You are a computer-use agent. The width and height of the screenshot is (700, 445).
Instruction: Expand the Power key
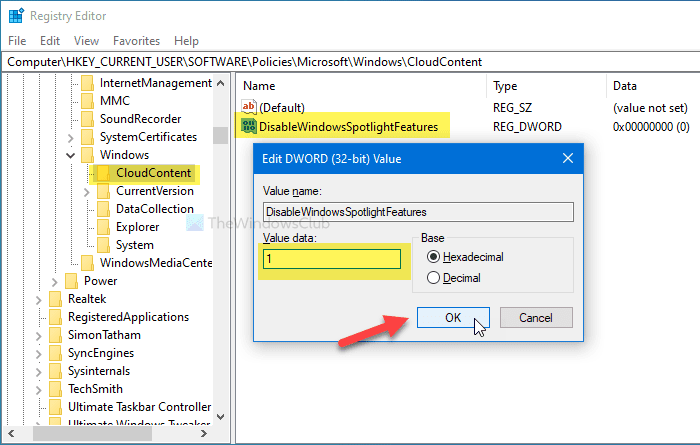pos(55,282)
